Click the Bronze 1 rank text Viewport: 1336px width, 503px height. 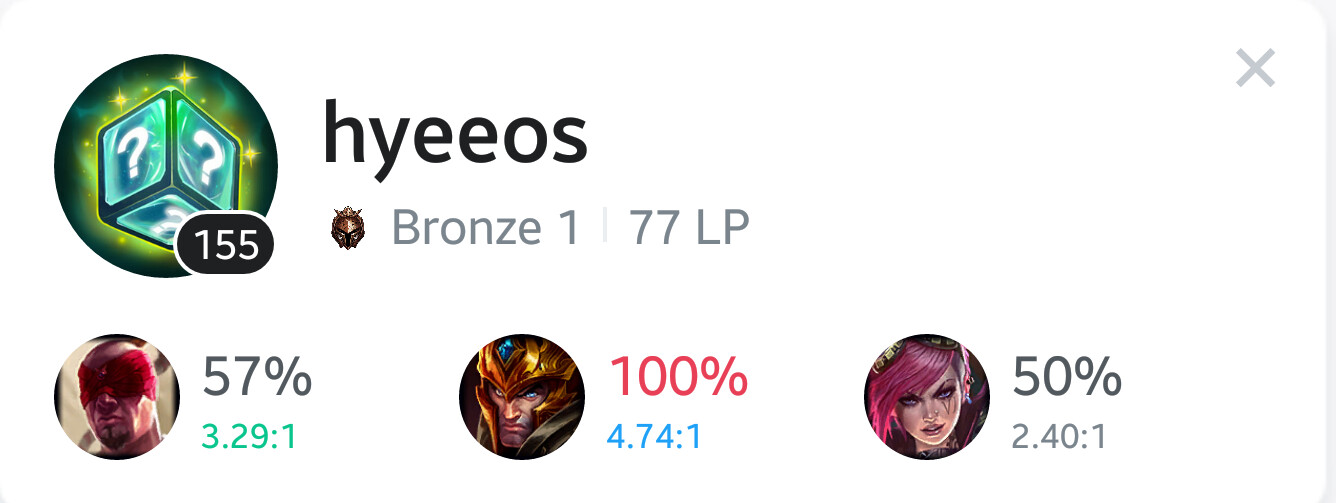coord(486,229)
